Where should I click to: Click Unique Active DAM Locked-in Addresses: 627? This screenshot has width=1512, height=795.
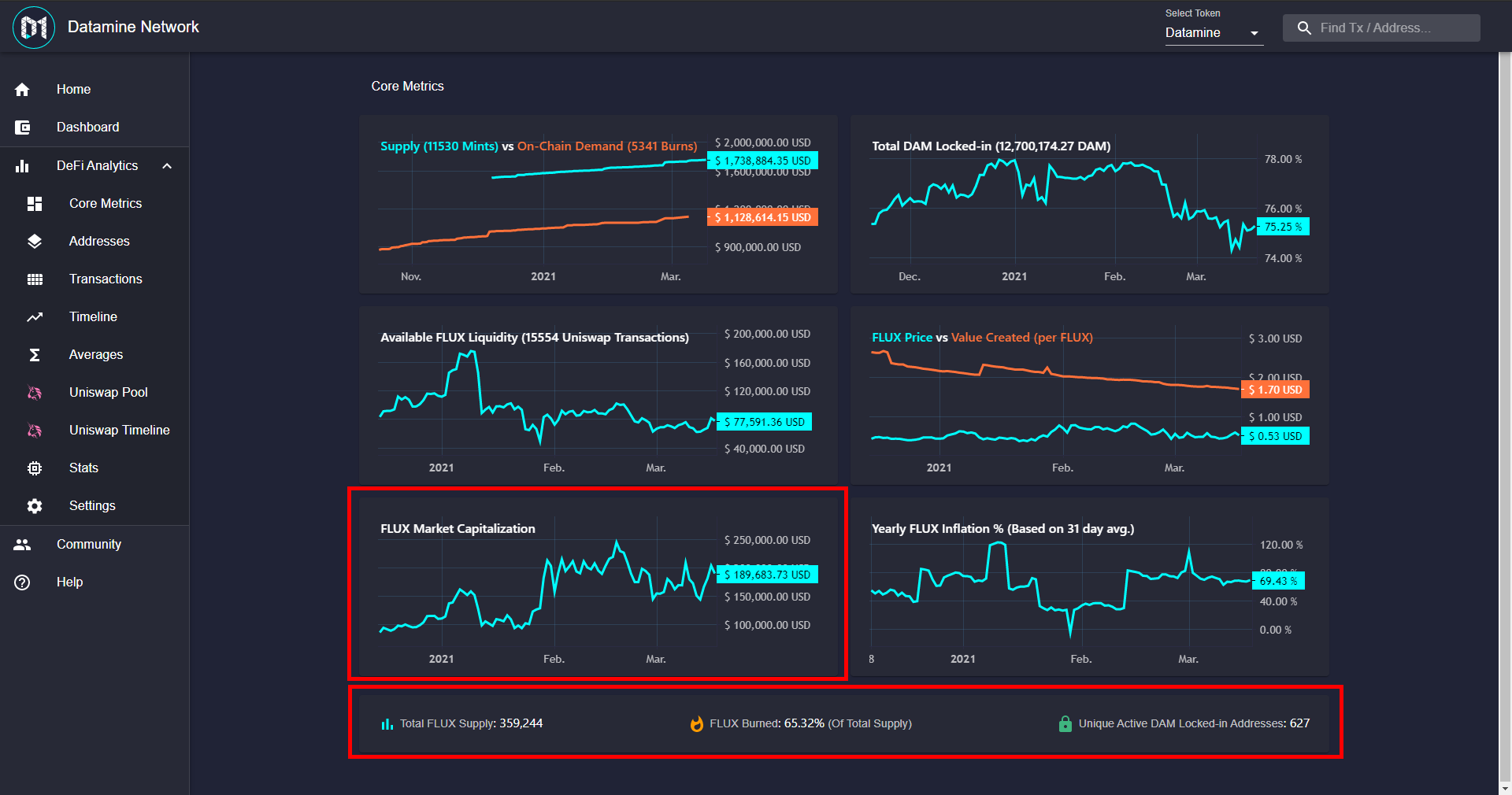coord(1194,724)
